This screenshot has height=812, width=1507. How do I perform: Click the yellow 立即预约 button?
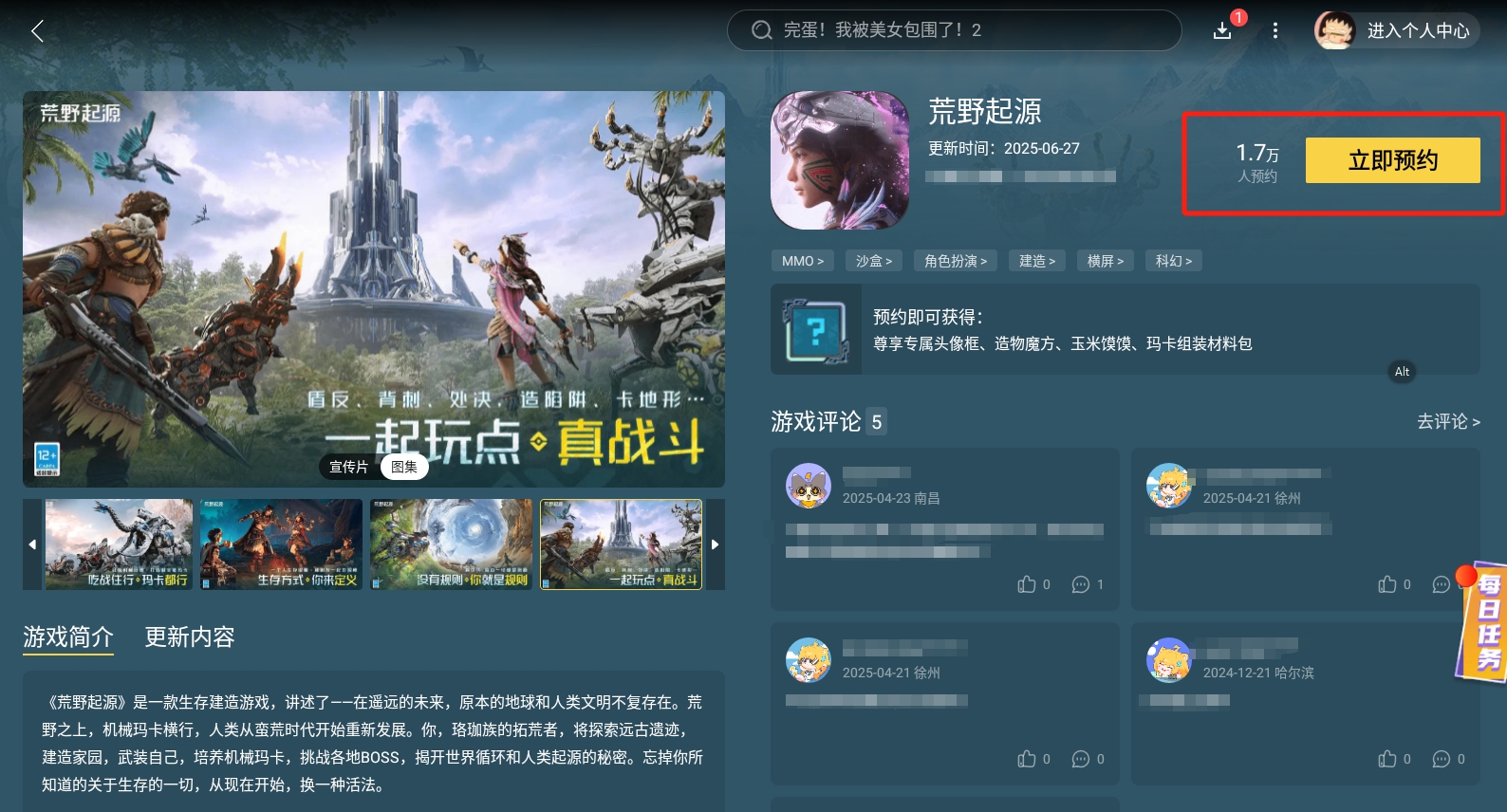tap(1393, 160)
